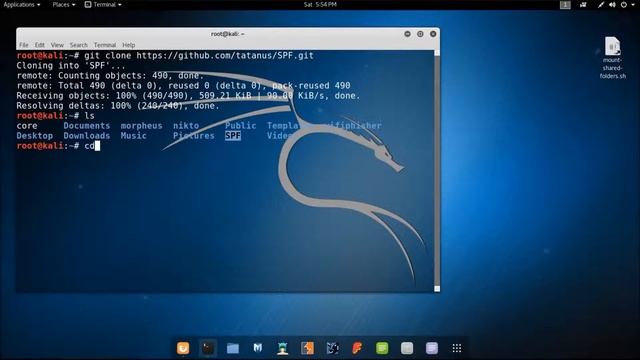
Task: Click the highlighted SPF directory name
Action: (x=233, y=136)
